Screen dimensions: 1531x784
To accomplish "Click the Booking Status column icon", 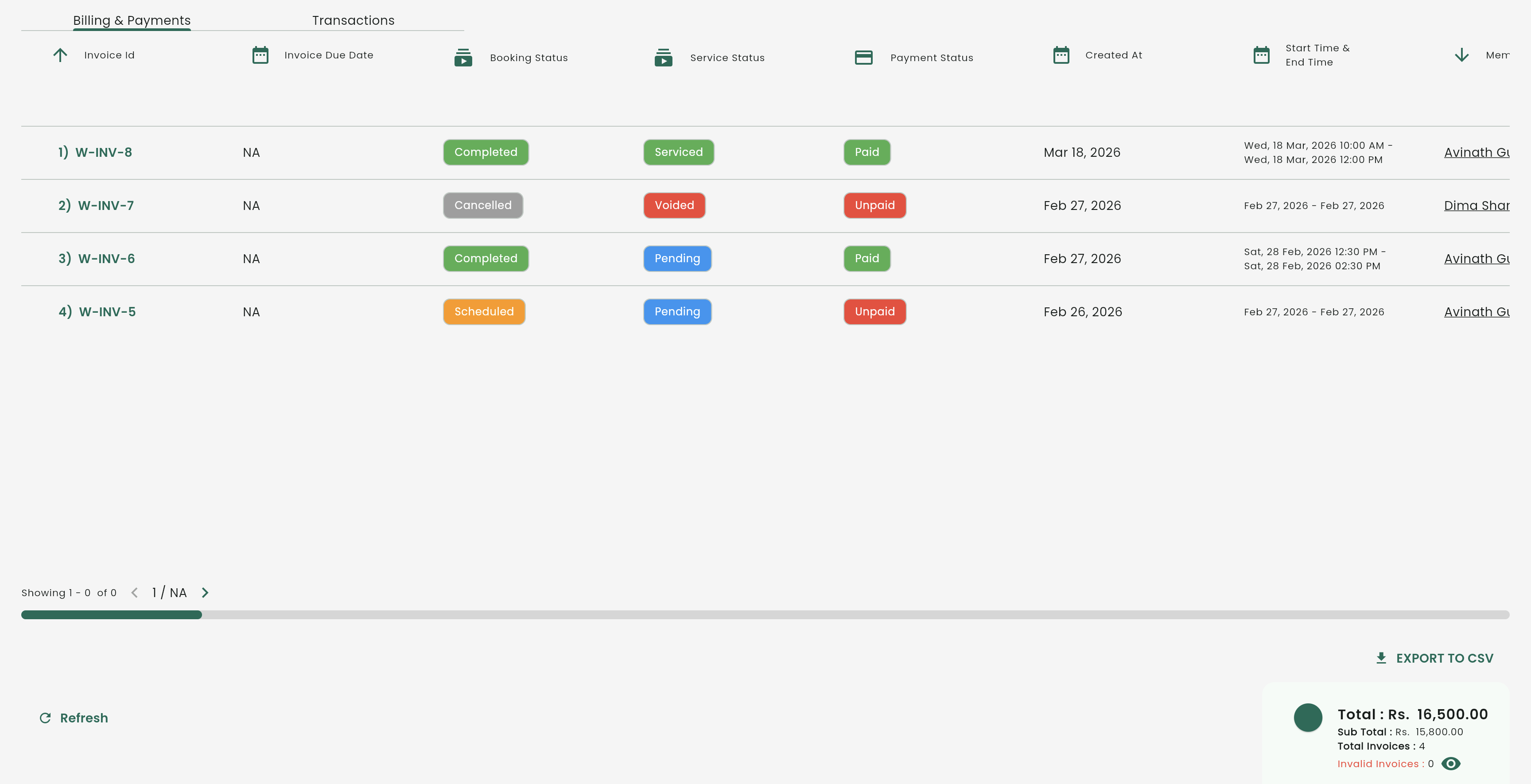I will [x=463, y=58].
